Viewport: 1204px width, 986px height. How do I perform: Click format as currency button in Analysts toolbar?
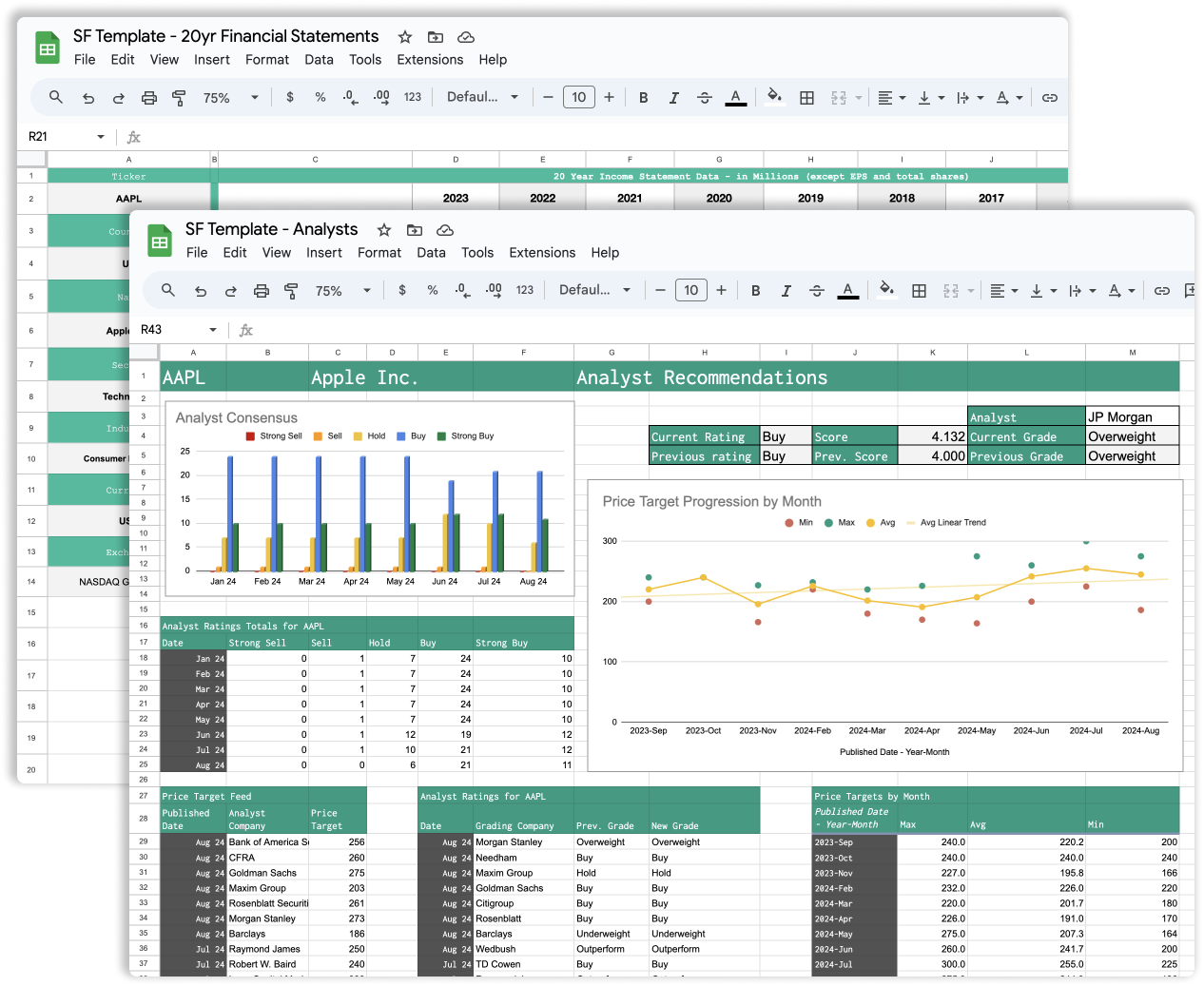click(402, 290)
